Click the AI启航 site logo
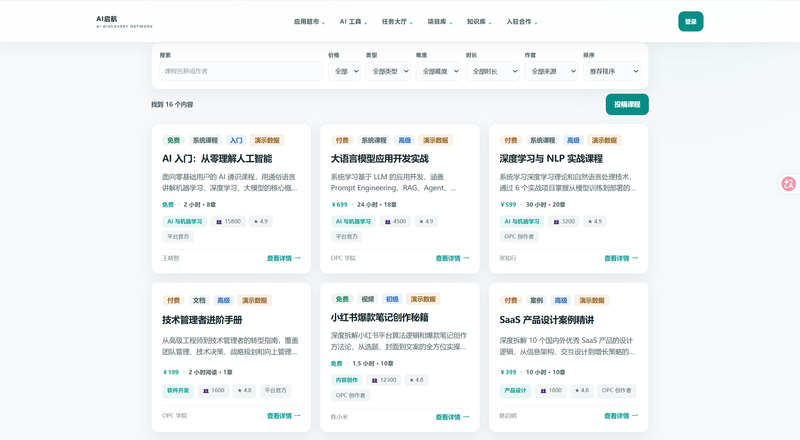 coord(124,21)
